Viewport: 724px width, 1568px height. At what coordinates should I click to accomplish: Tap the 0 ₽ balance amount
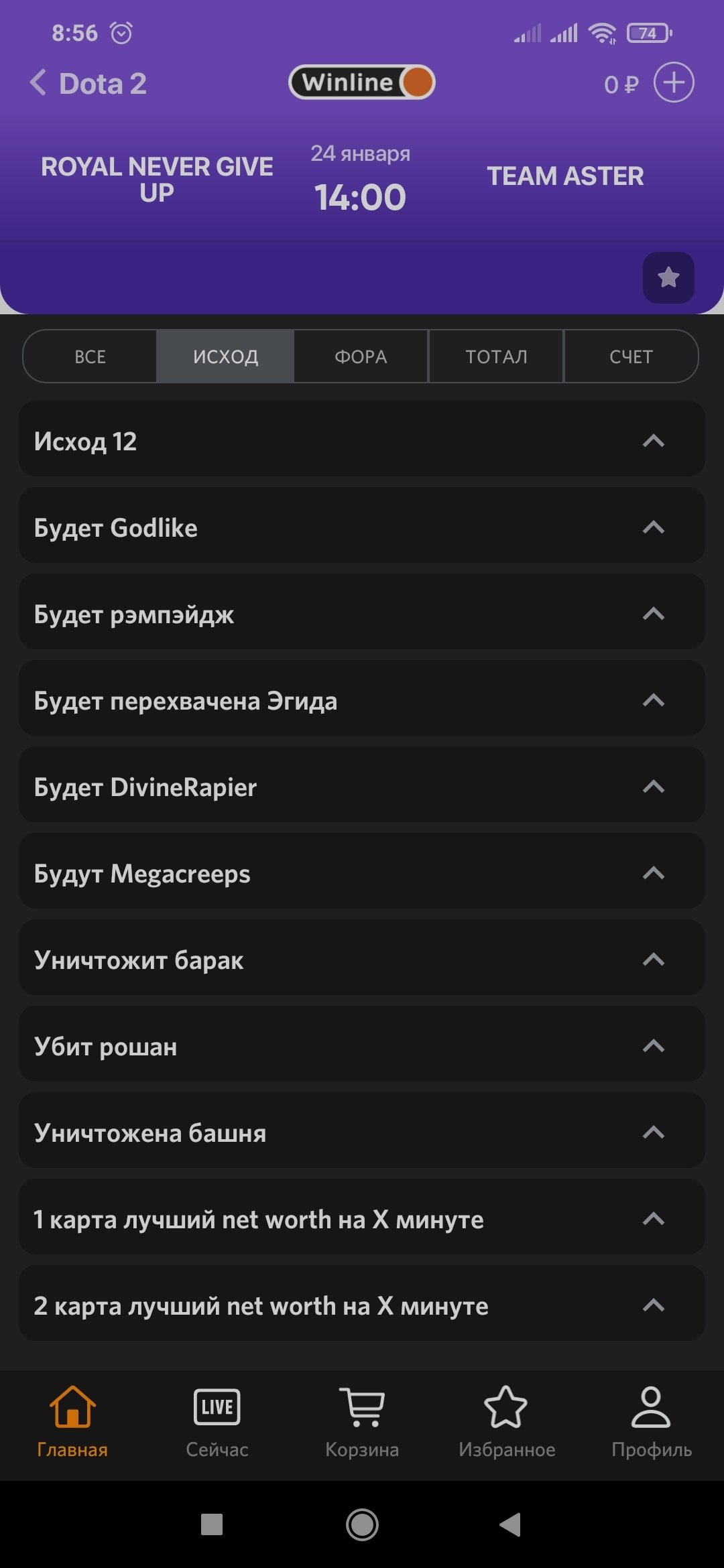pos(621,84)
